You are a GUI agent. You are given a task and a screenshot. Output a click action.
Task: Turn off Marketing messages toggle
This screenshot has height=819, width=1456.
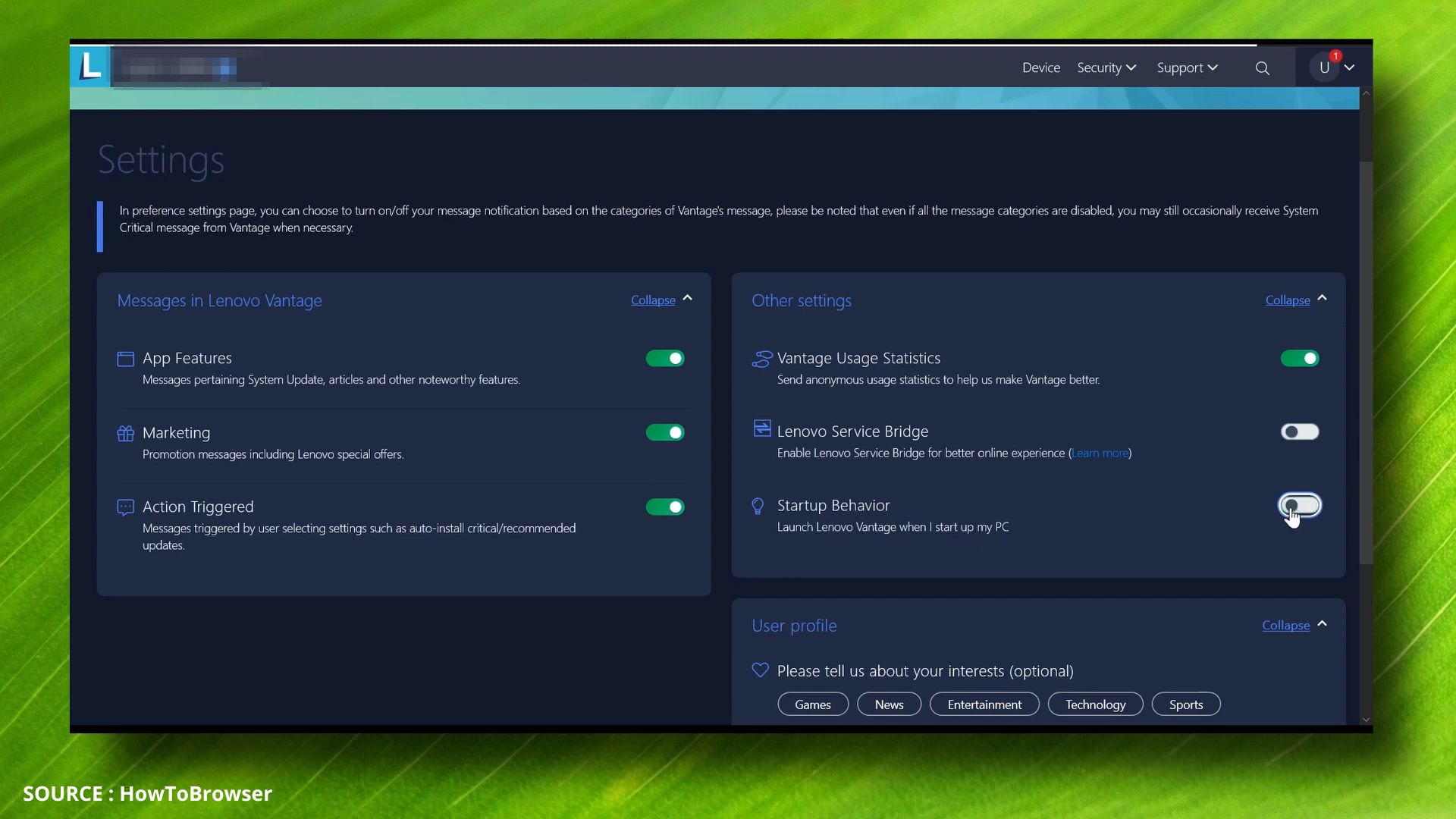click(665, 433)
